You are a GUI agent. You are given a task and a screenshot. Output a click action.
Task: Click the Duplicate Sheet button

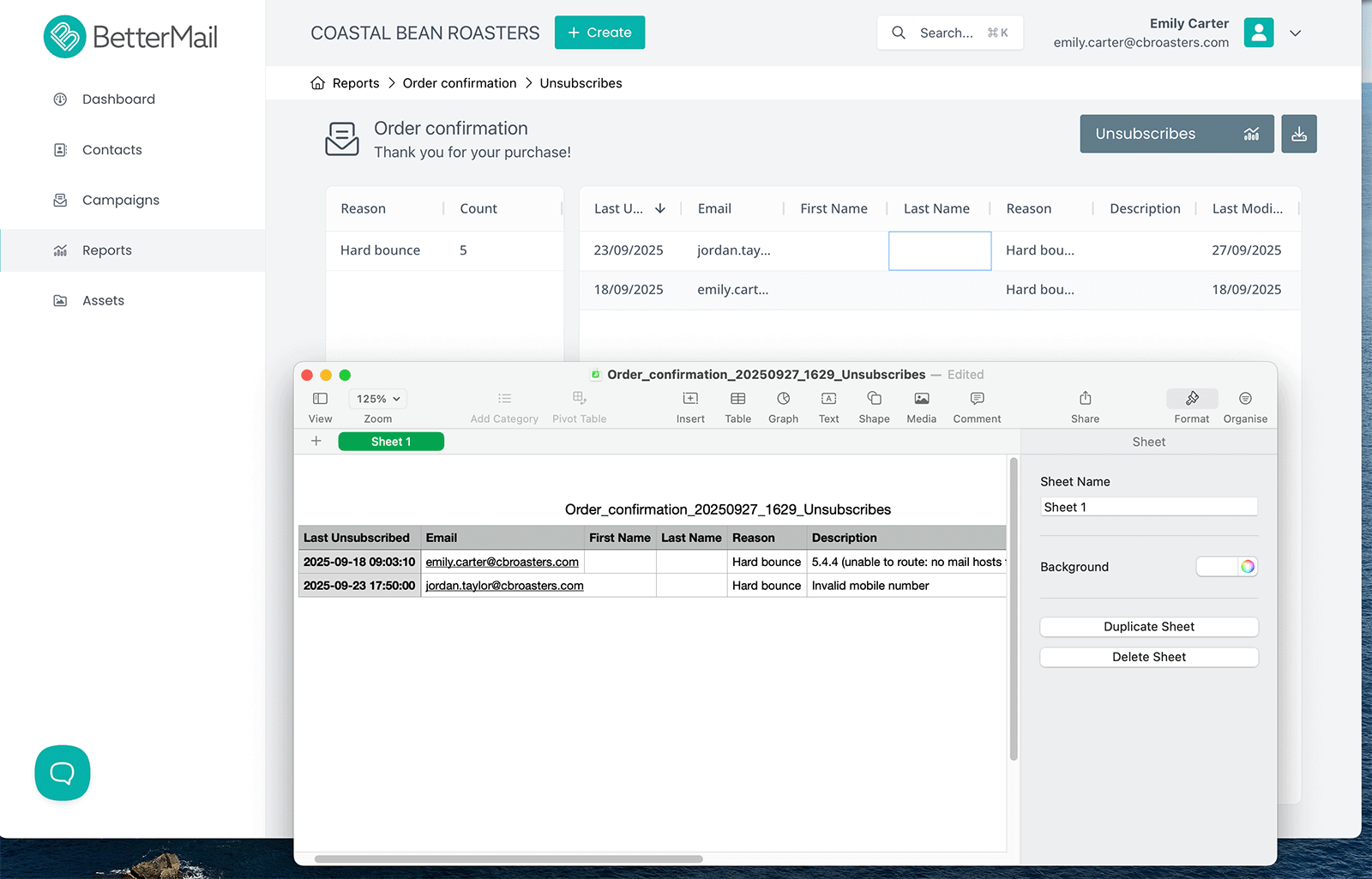pyautogui.click(x=1148, y=627)
